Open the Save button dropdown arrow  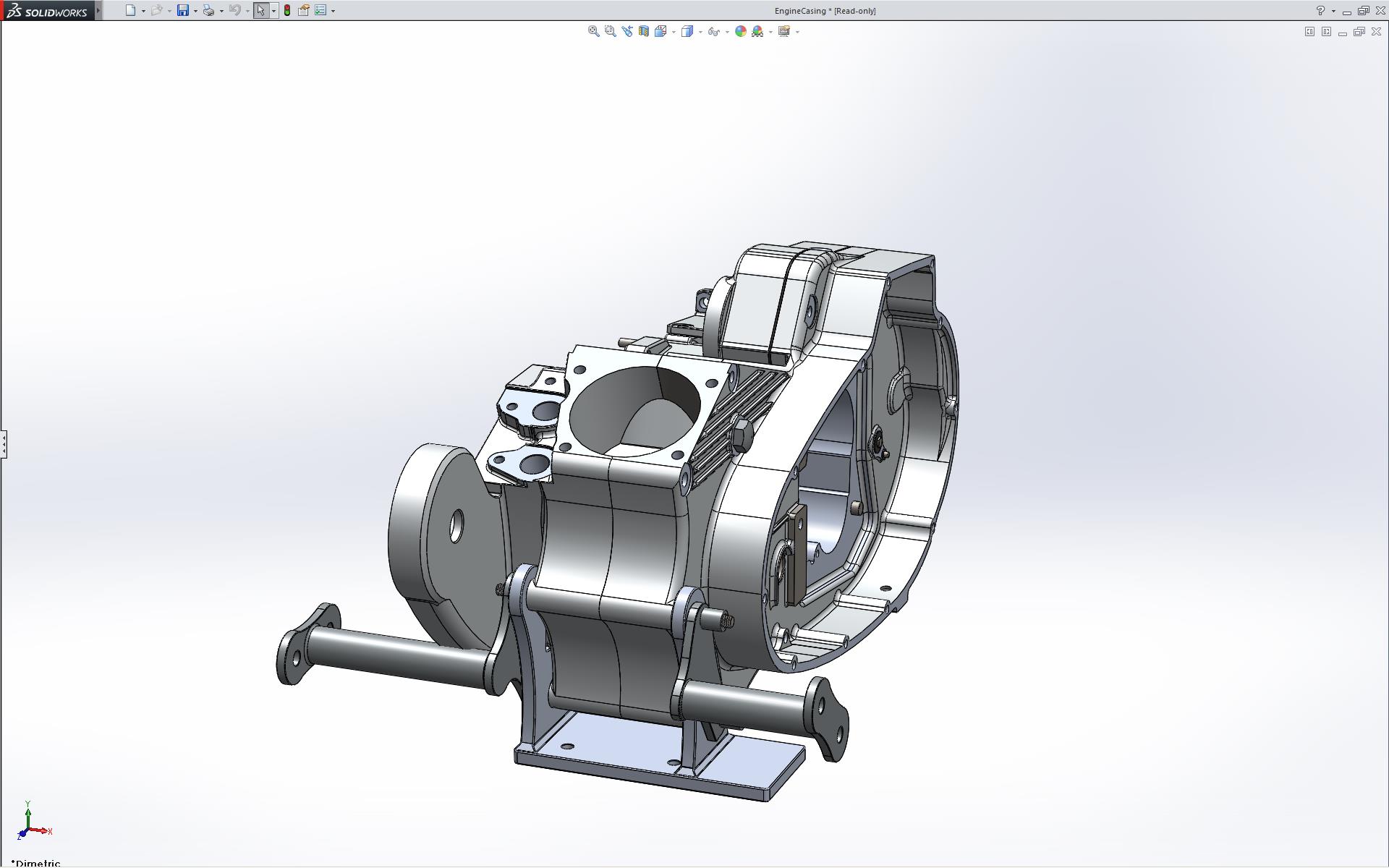(x=195, y=11)
